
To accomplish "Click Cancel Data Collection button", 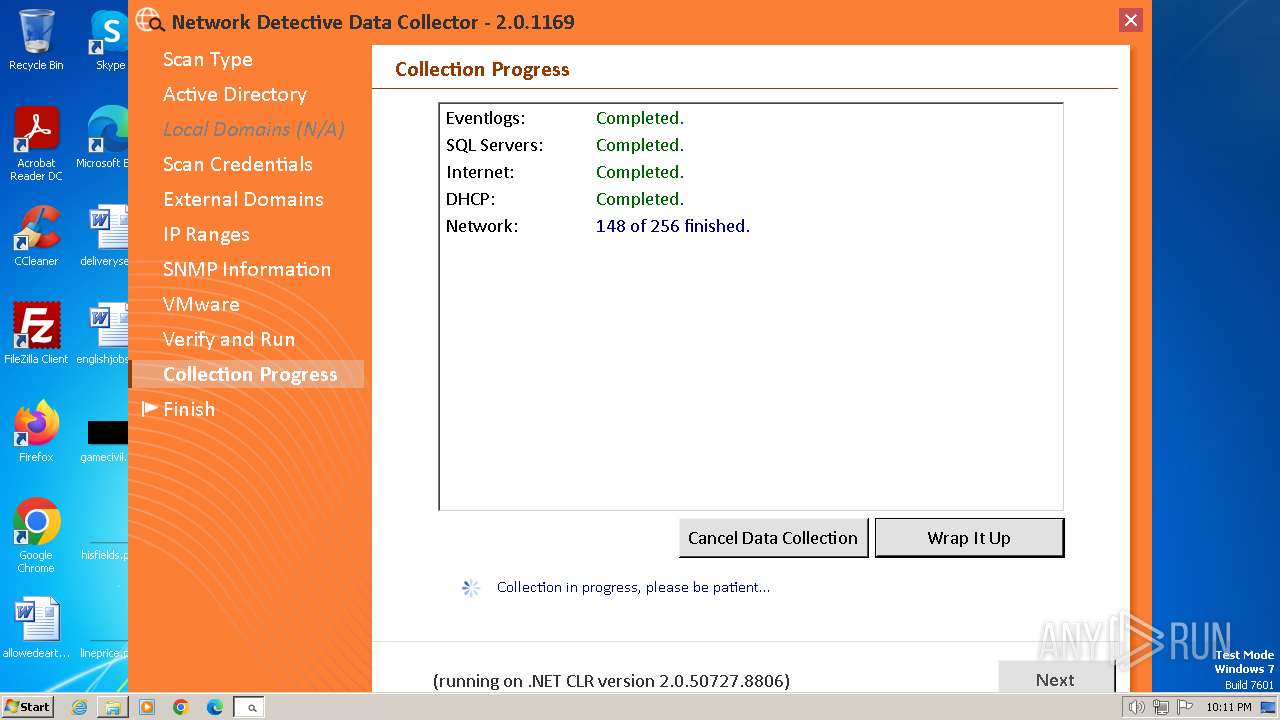I will coord(773,537).
